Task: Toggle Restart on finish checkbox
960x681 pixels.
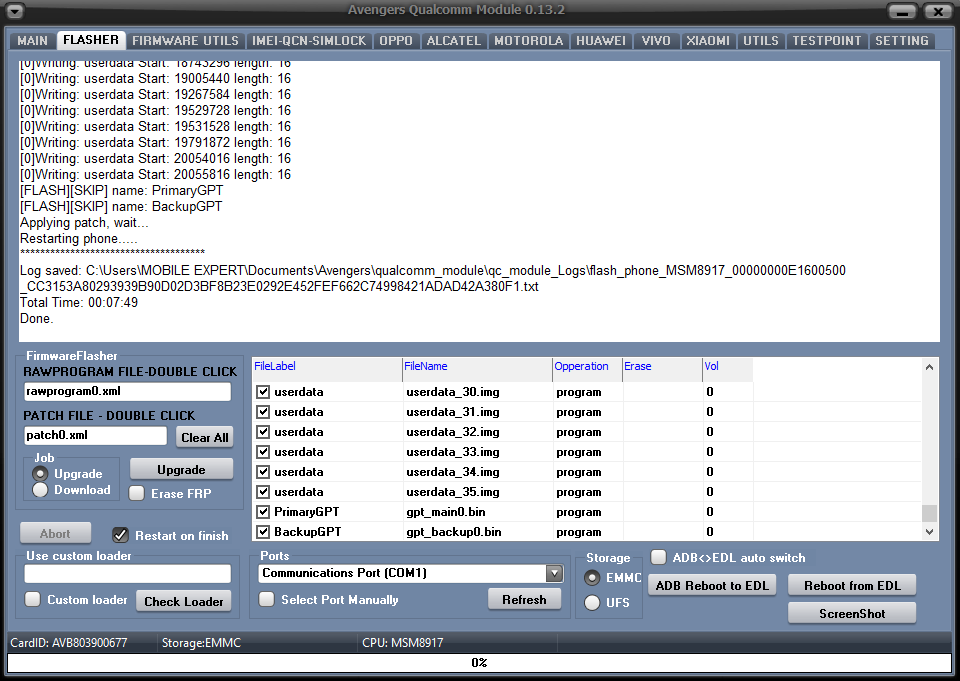Action: 120,535
